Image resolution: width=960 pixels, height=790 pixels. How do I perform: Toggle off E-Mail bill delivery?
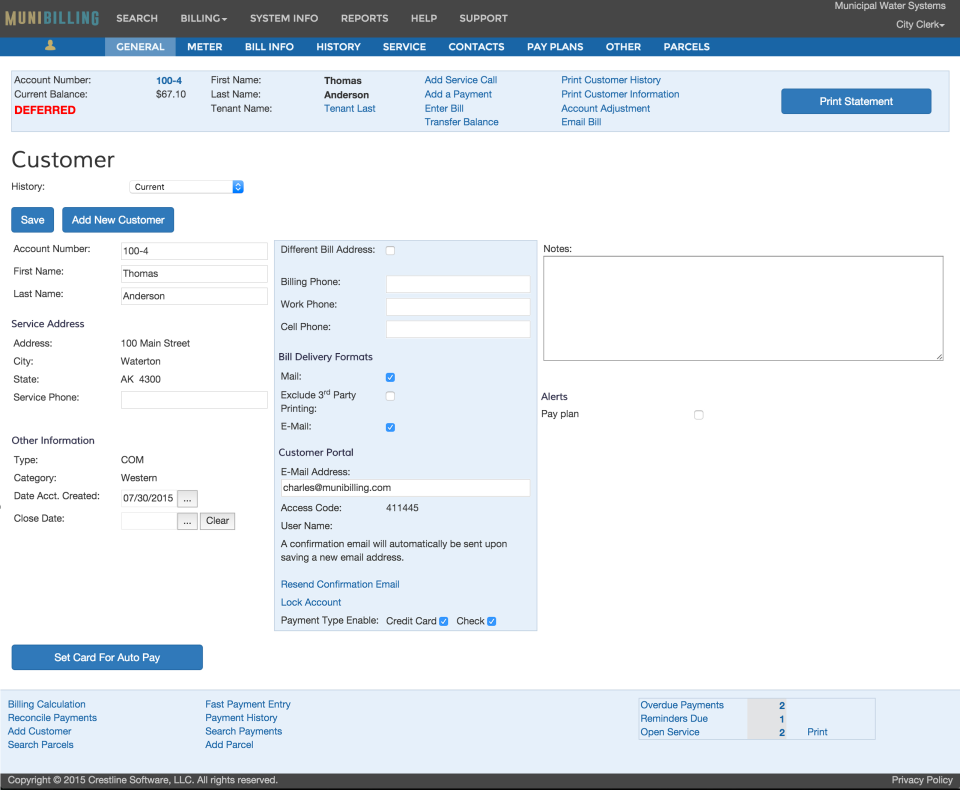[x=390, y=426]
